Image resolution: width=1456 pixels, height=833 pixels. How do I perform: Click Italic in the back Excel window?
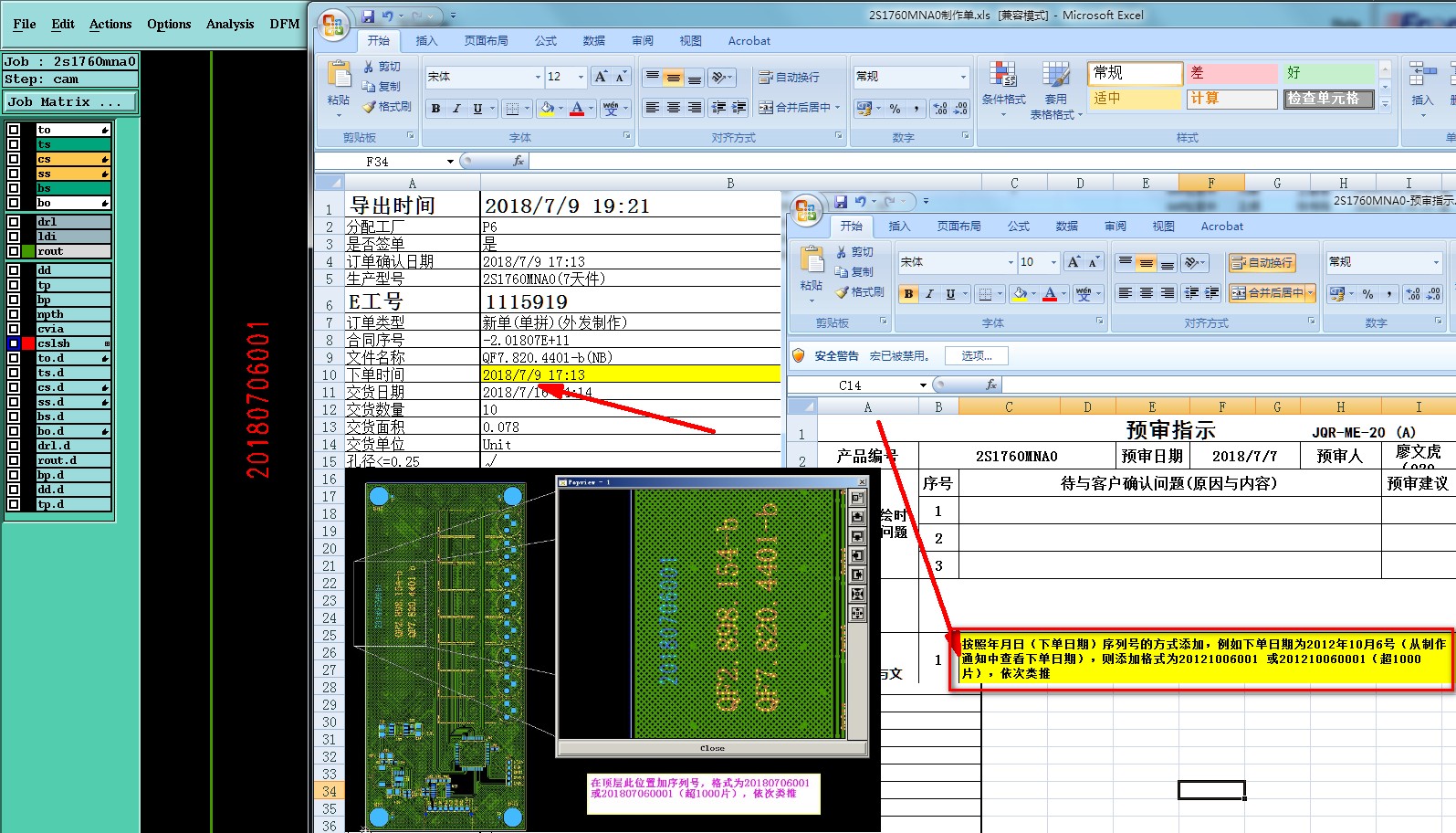pos(456,109)
